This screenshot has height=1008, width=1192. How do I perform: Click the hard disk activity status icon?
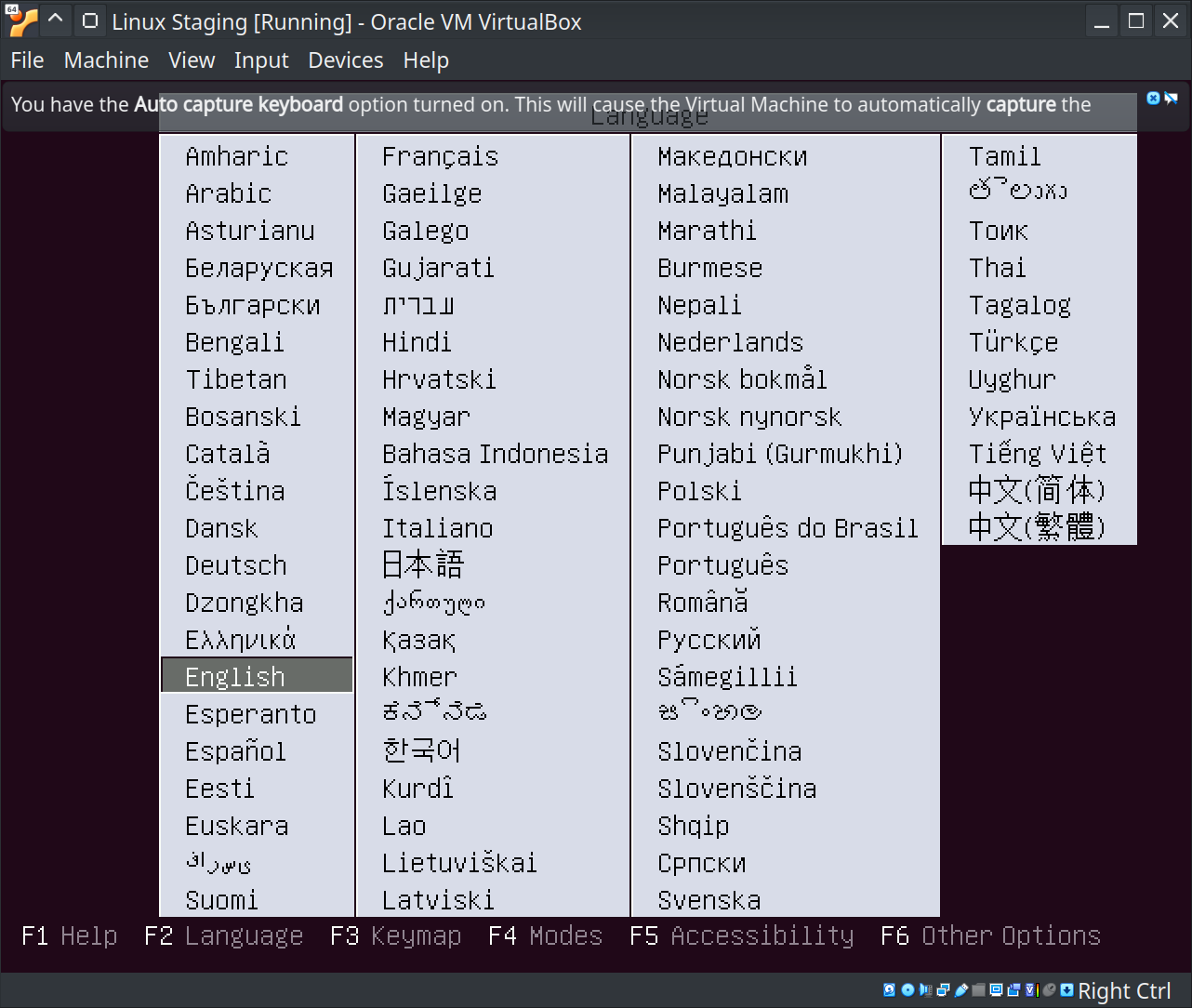(x=890, y=990)
